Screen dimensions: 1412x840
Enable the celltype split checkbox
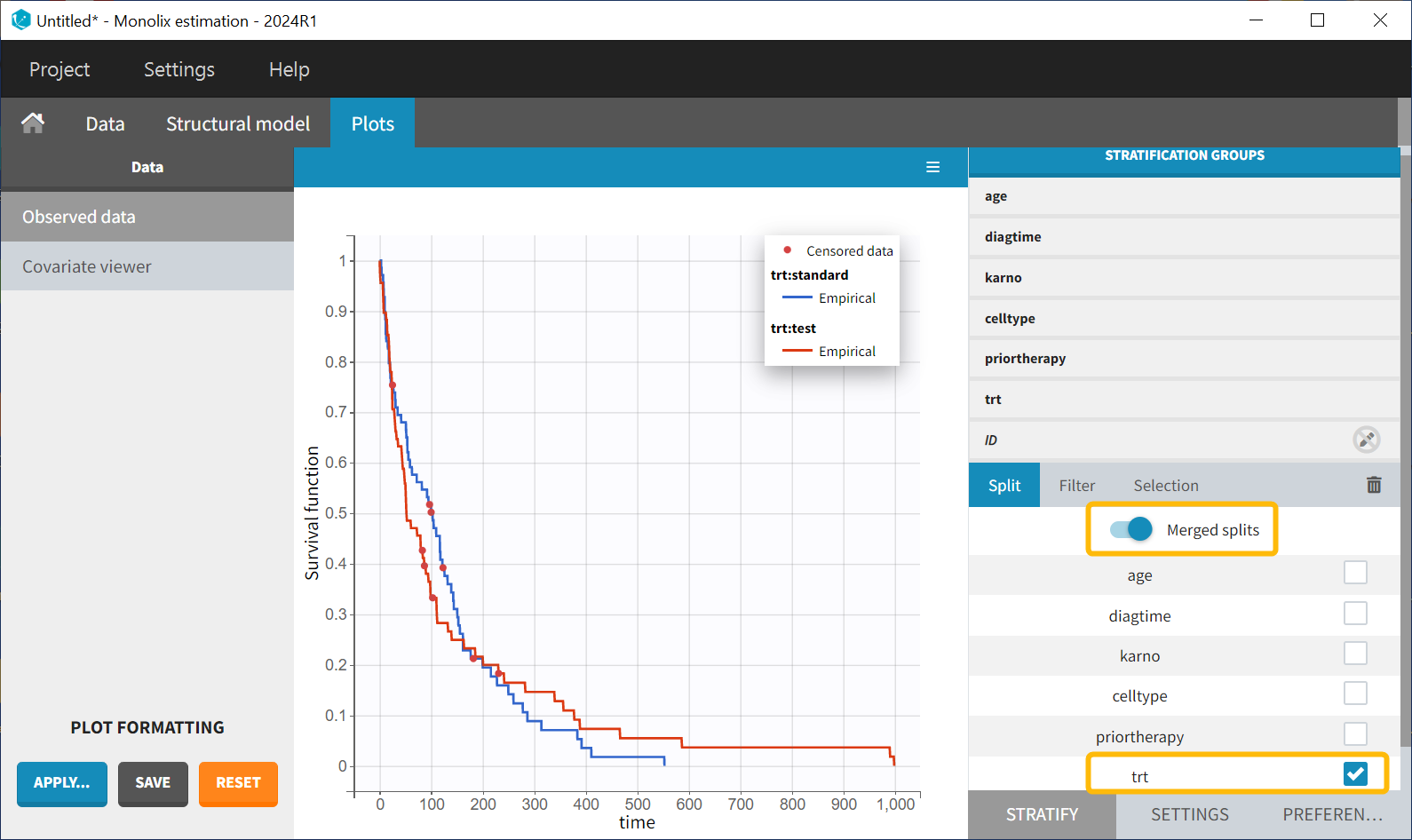coord(1354,693)
